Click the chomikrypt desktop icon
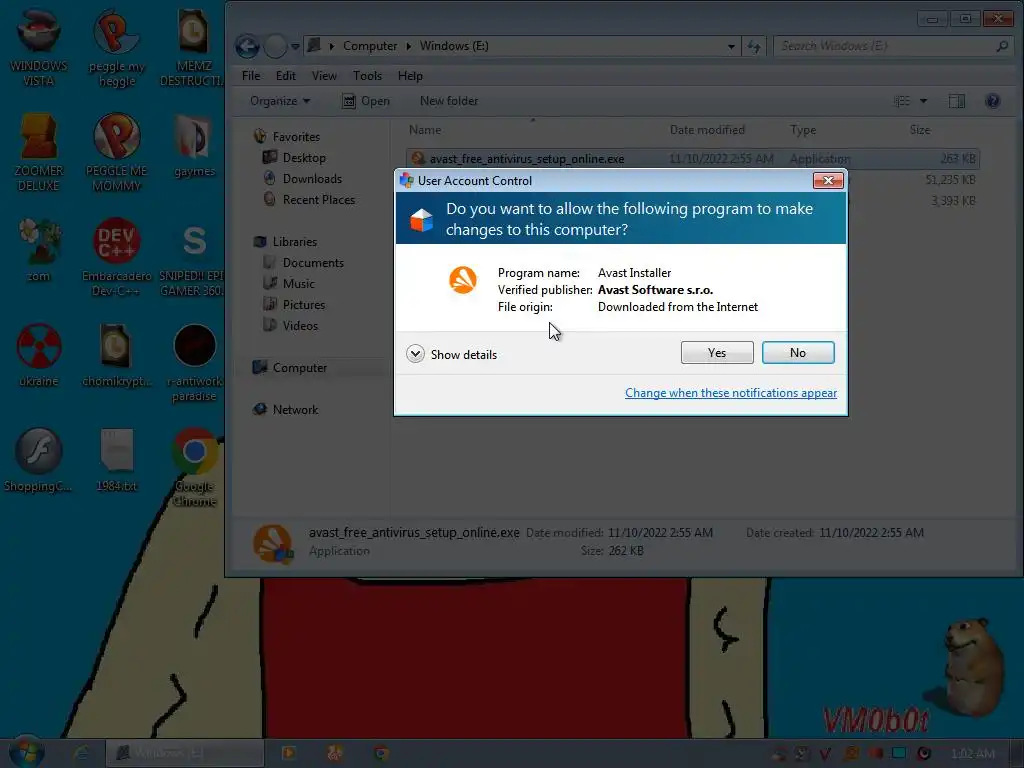 116,355
